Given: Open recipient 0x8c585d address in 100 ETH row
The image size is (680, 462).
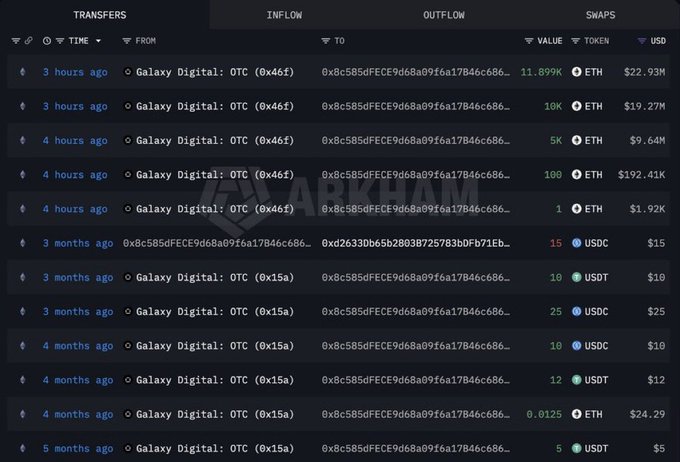Looking at the screenshot, I should coord(416,175).
